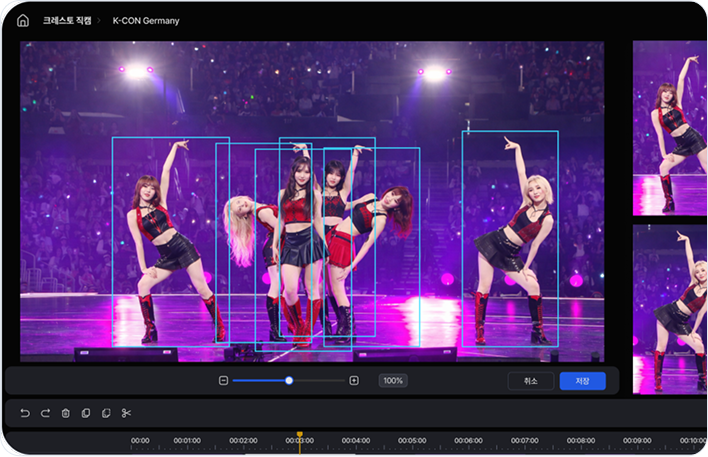Click the orange playhead on the timeline
The image size is (708, 457).
tap(298, 436)
